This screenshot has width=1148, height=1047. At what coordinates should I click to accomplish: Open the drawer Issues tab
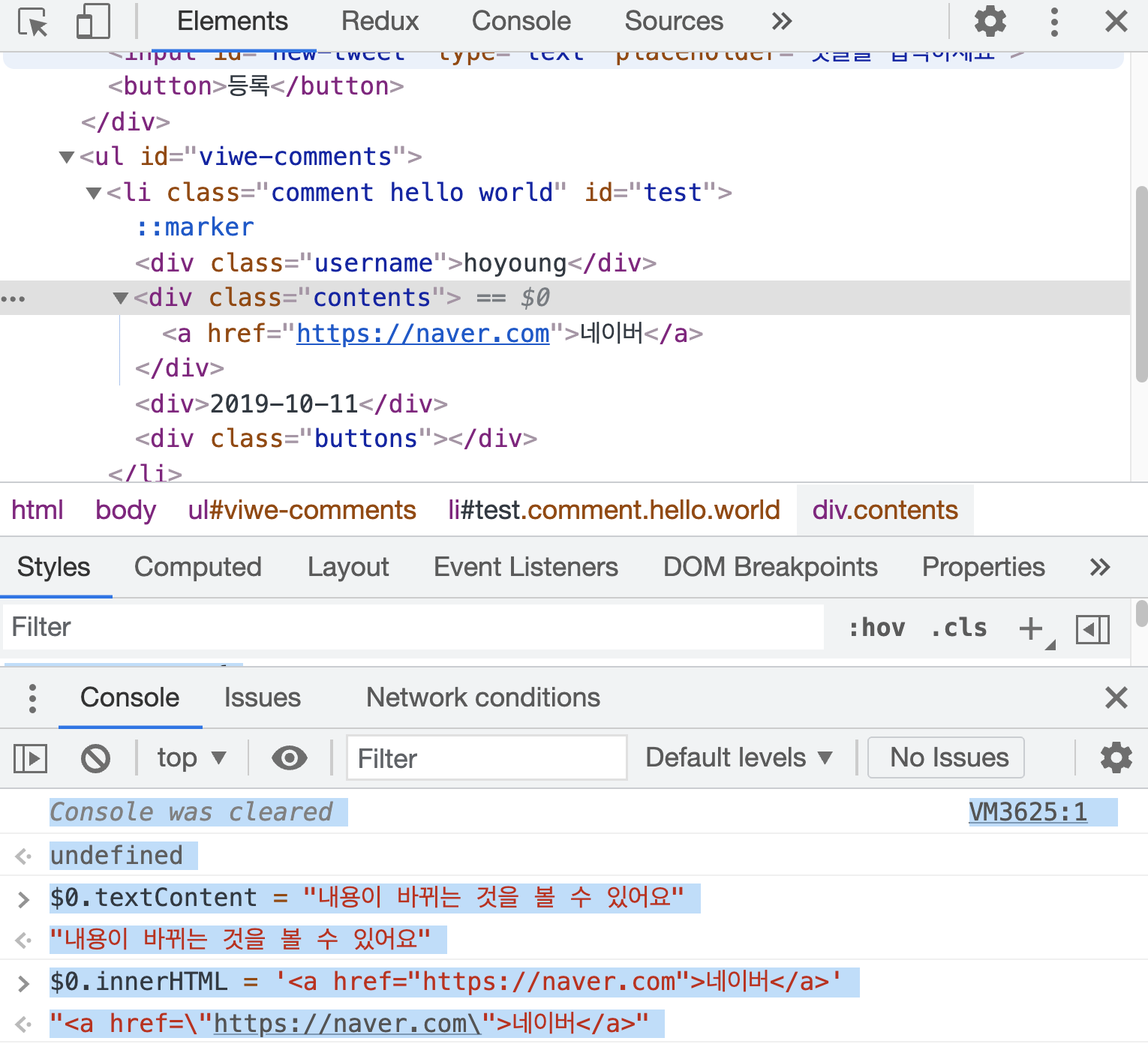tap(263, 698)
